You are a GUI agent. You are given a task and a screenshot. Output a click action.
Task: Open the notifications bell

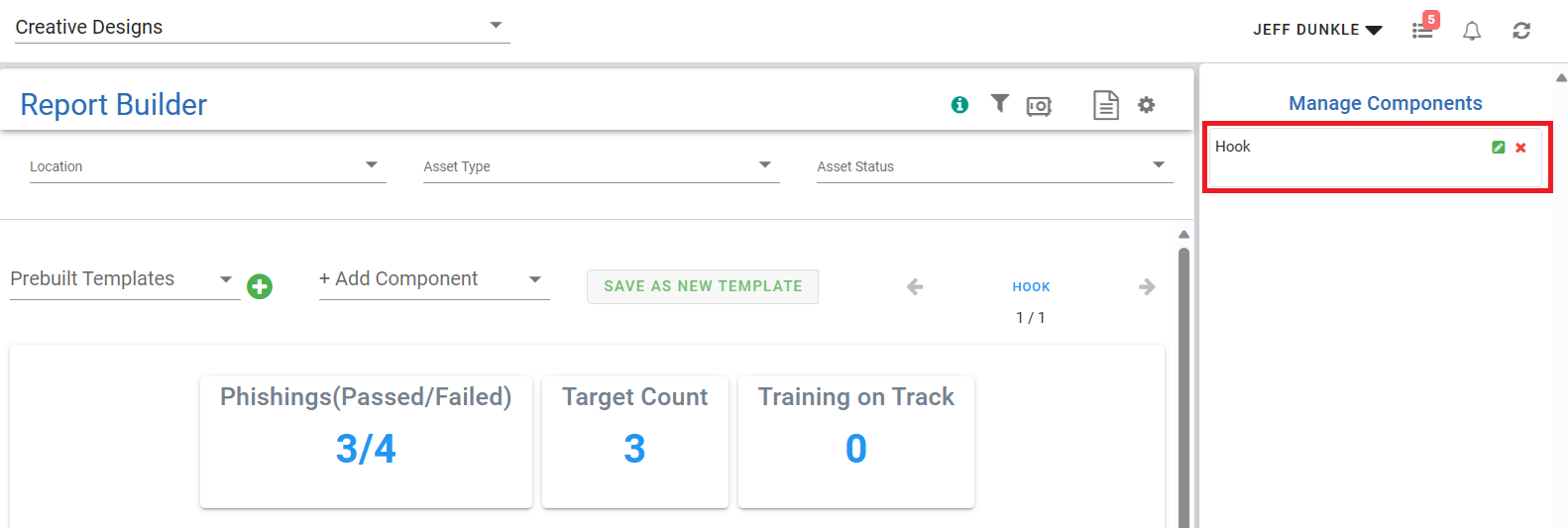pos(1472,31)
